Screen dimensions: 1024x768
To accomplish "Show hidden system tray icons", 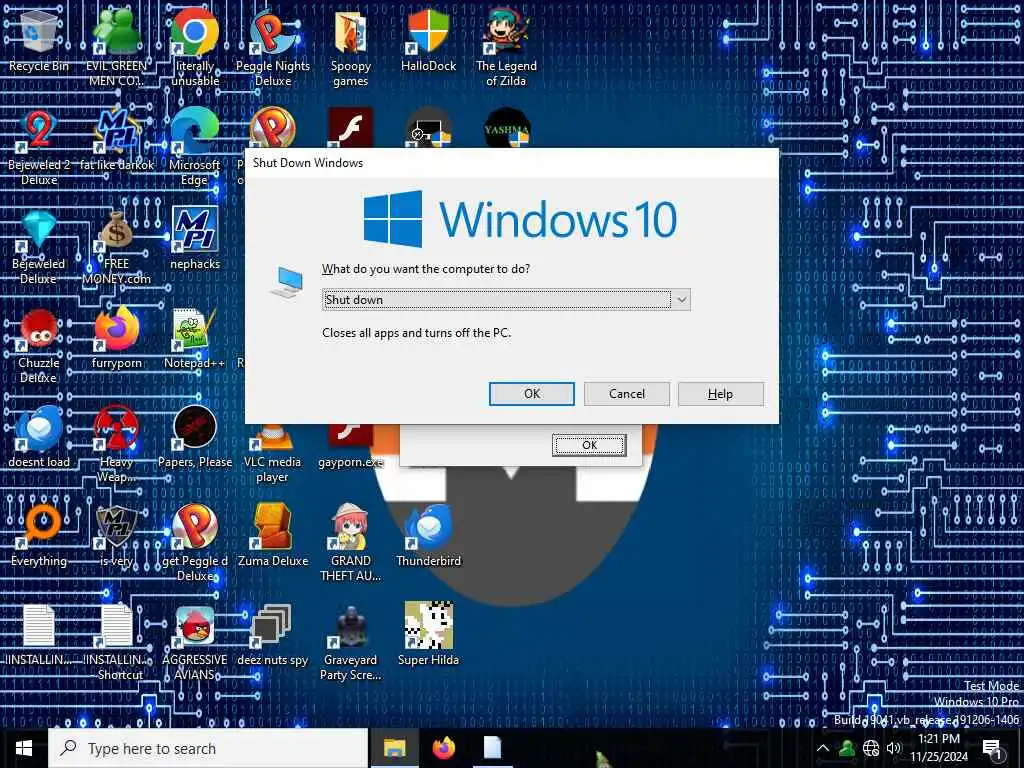I will [x=822, y=748].
